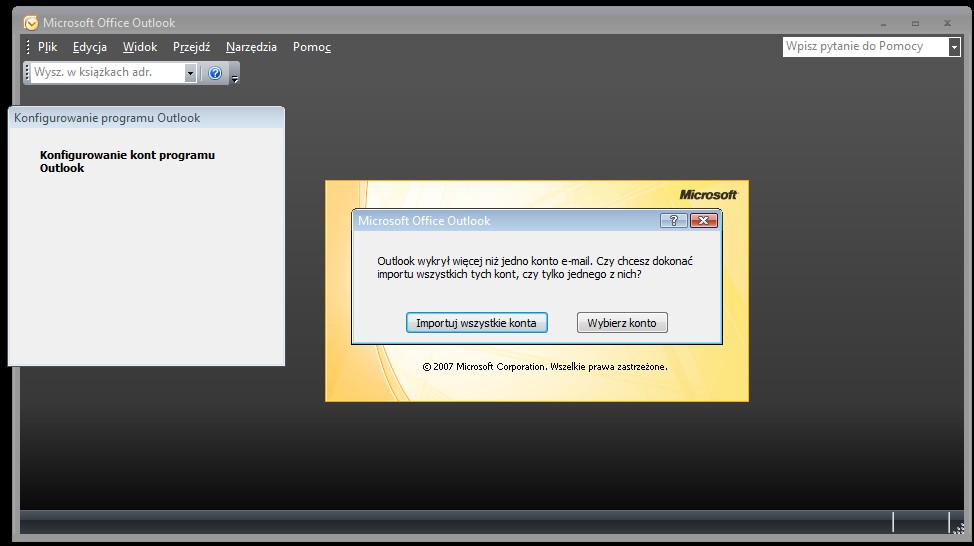This screenshot has width=974, height=546.
Task: Click the resize grip in status bar
Action: click(958, 527)
